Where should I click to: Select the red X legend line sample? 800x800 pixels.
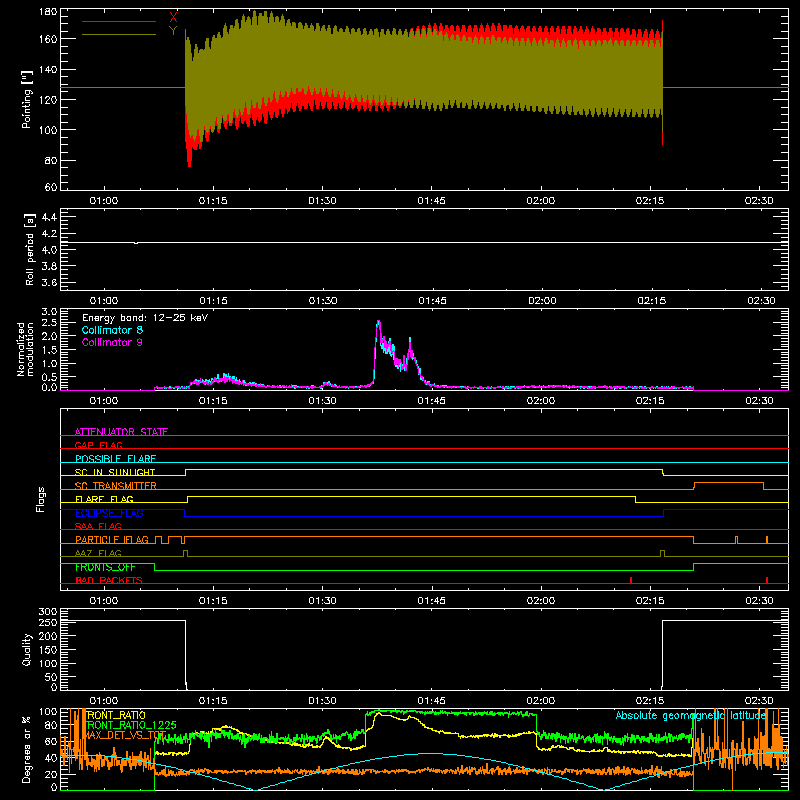(119, 21)
